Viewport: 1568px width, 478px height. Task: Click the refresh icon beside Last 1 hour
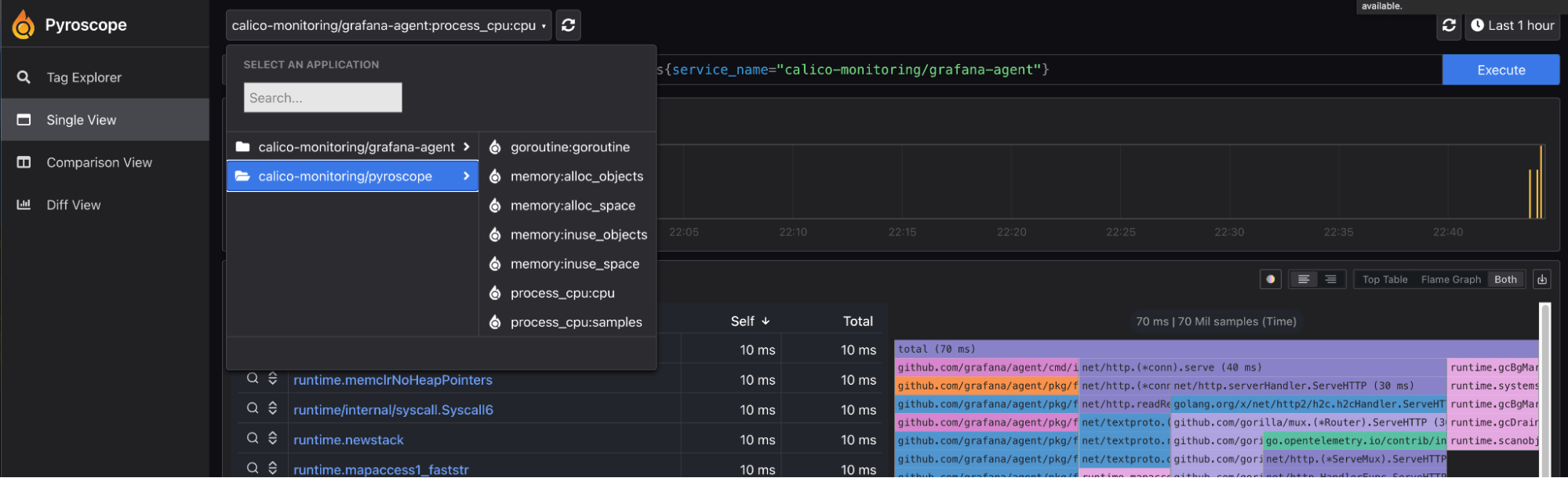(x=1449, y=25)
